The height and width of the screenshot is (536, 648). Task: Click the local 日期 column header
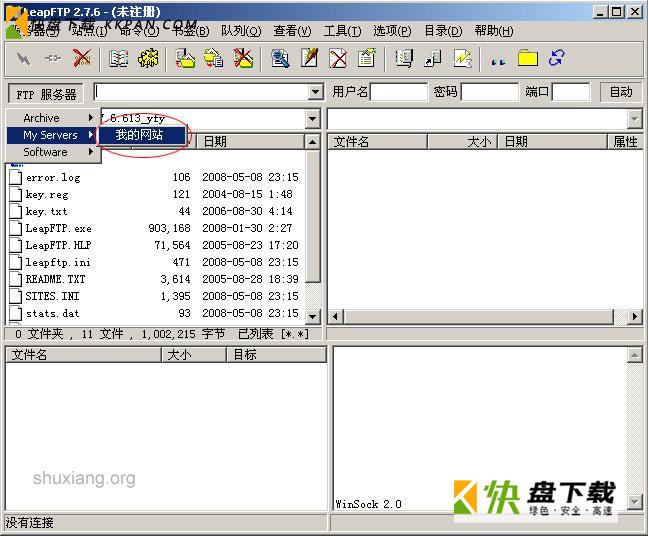coord(250,142)
